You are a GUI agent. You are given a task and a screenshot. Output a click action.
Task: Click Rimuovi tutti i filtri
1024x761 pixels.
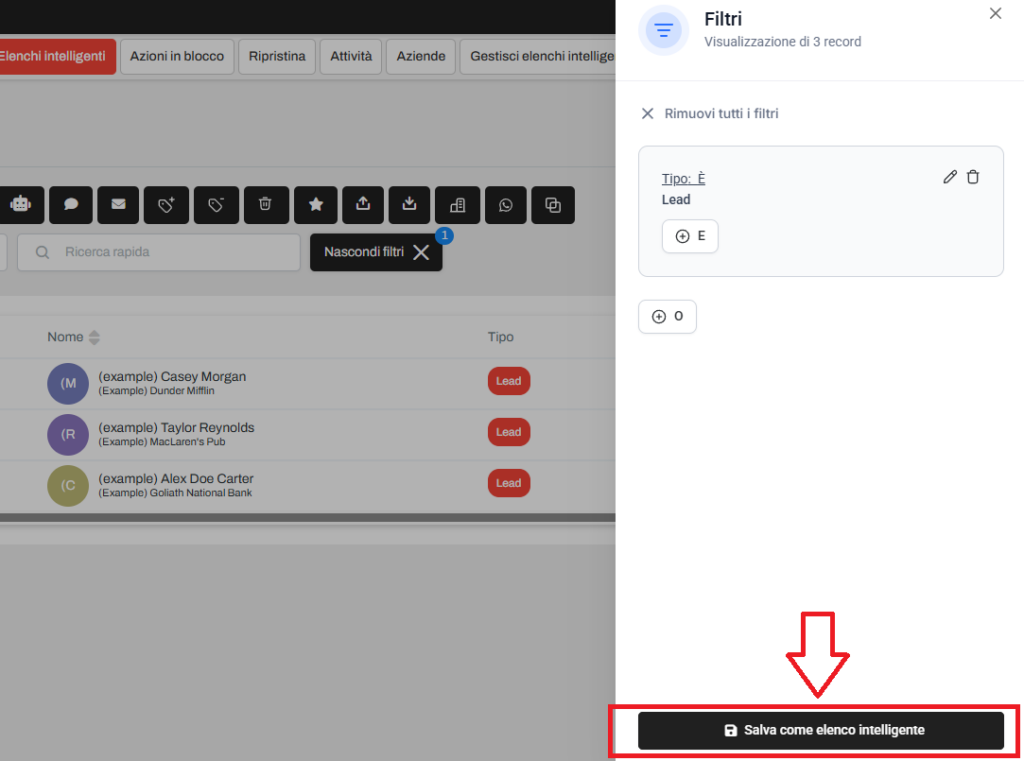pyautogui.click(x=710, y=114)
